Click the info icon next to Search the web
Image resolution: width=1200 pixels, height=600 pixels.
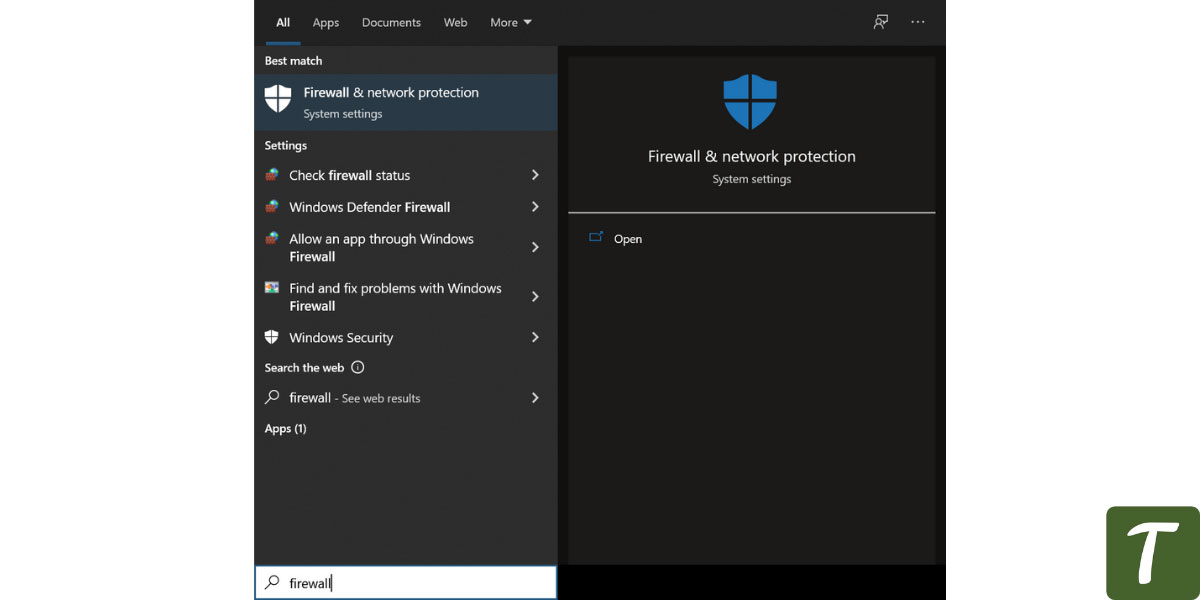coord(358,367)
